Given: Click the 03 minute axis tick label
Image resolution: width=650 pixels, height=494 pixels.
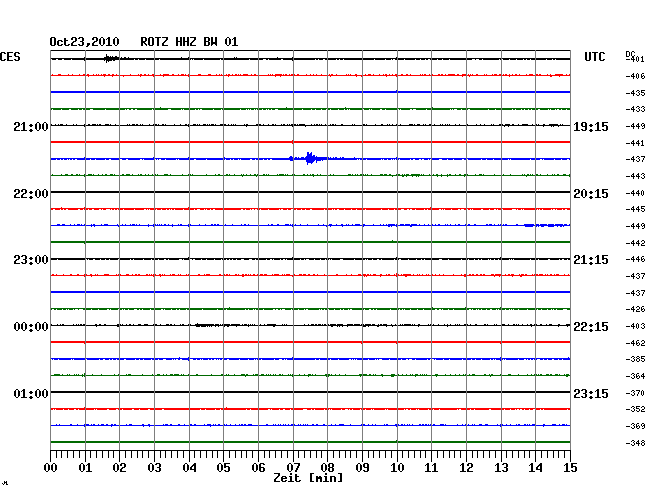Looking at the screenshot, I should coord(154,468).
